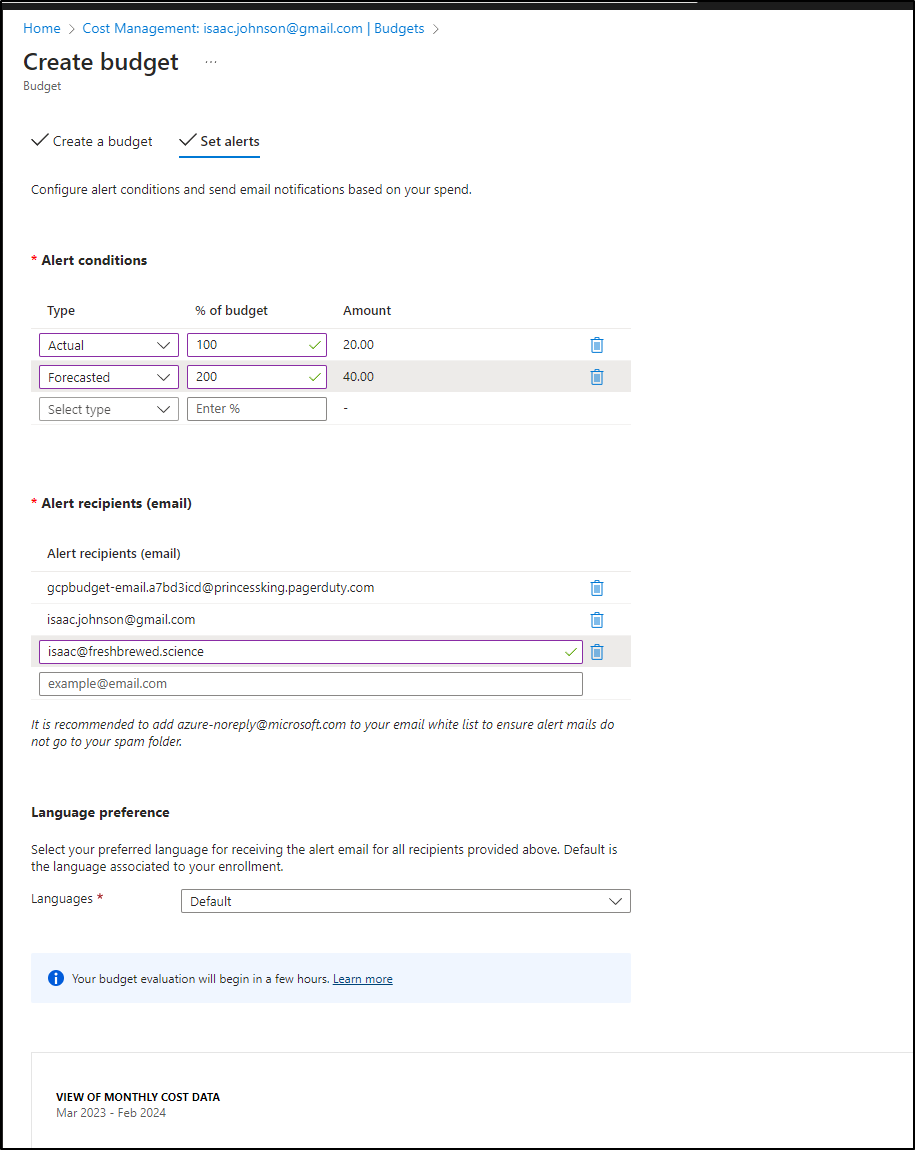Viewport: 915px width, 1150px height.
Task: Select the 20.00 amount value
Action: [359, 345]
